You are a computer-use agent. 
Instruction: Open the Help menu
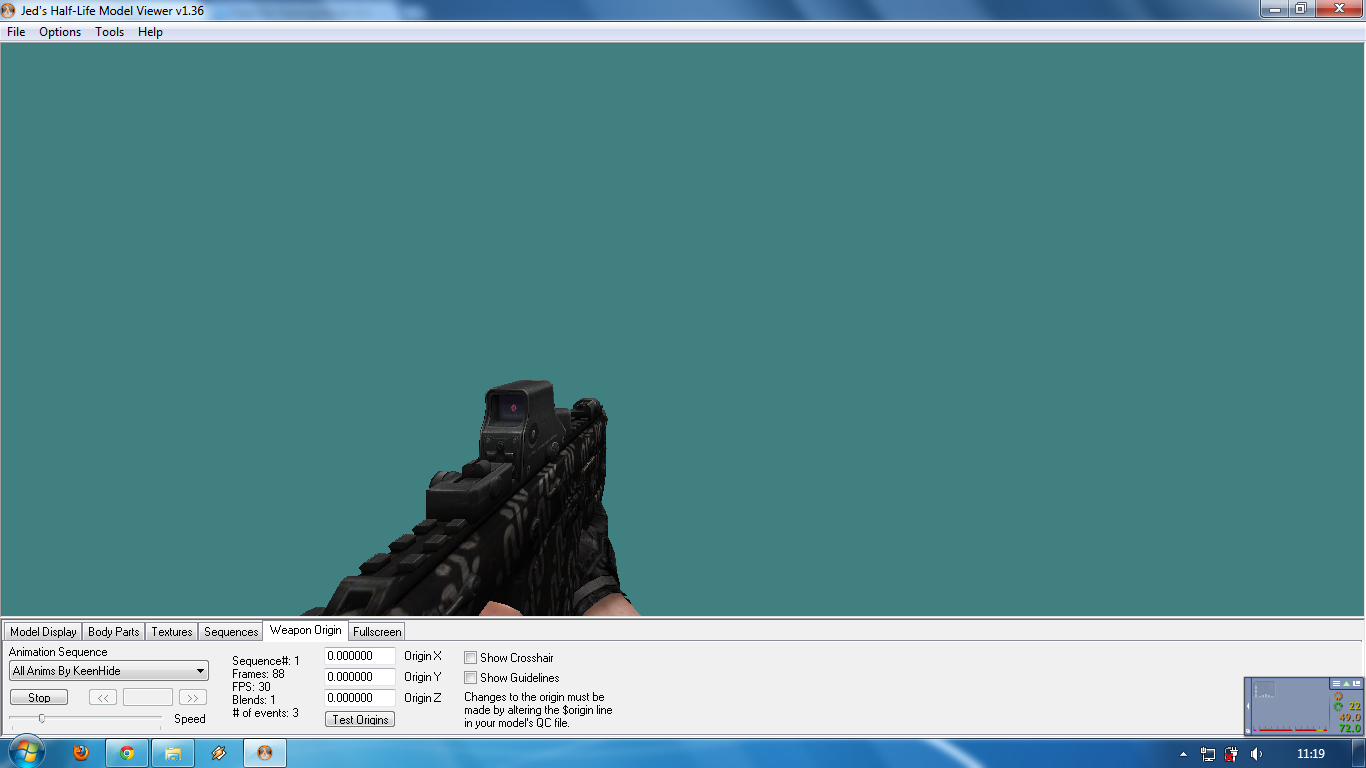click(150, 32)
